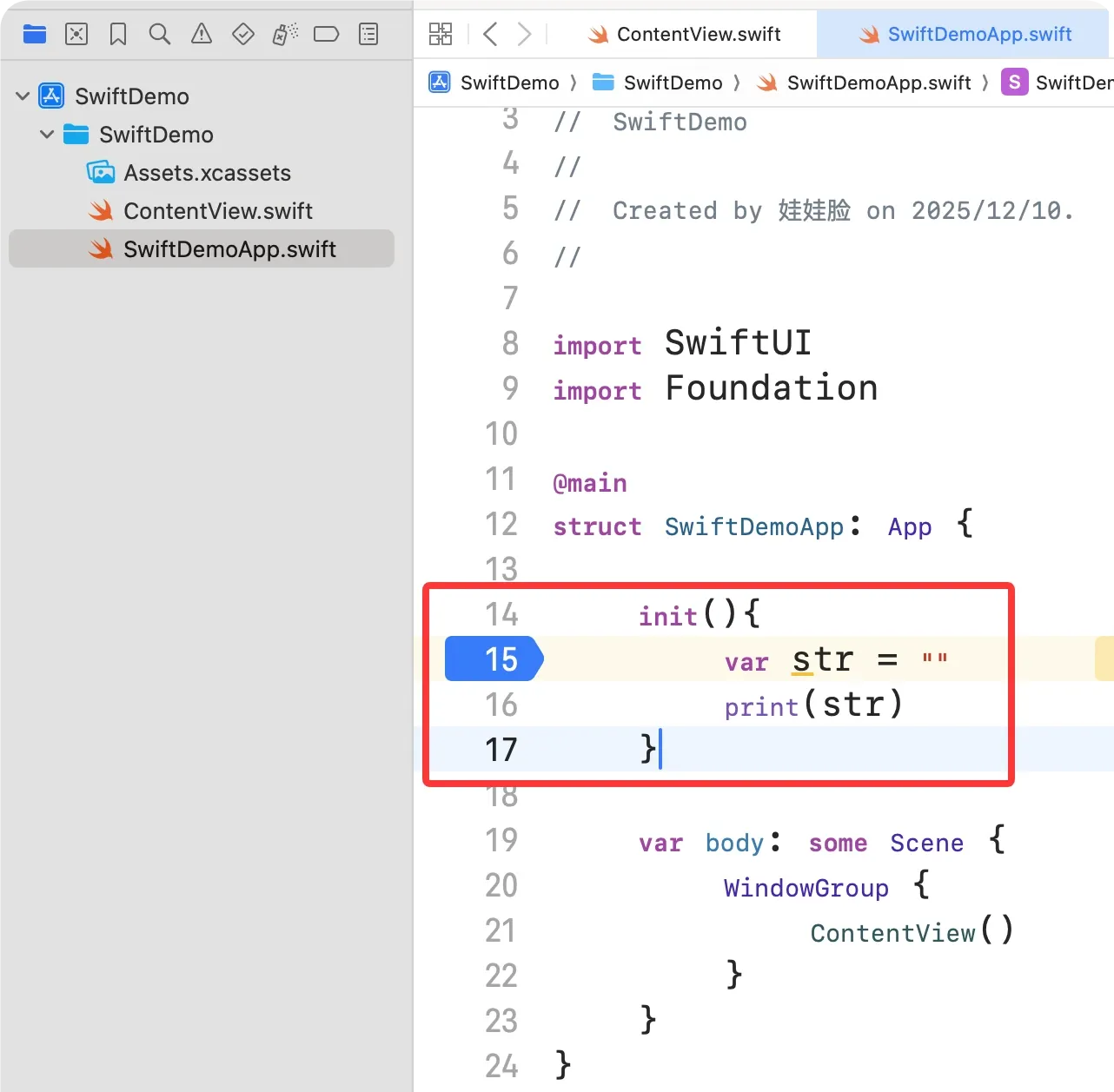Show the Report navigator icon
1114x1092 pixels.
[x=368, y=34]
